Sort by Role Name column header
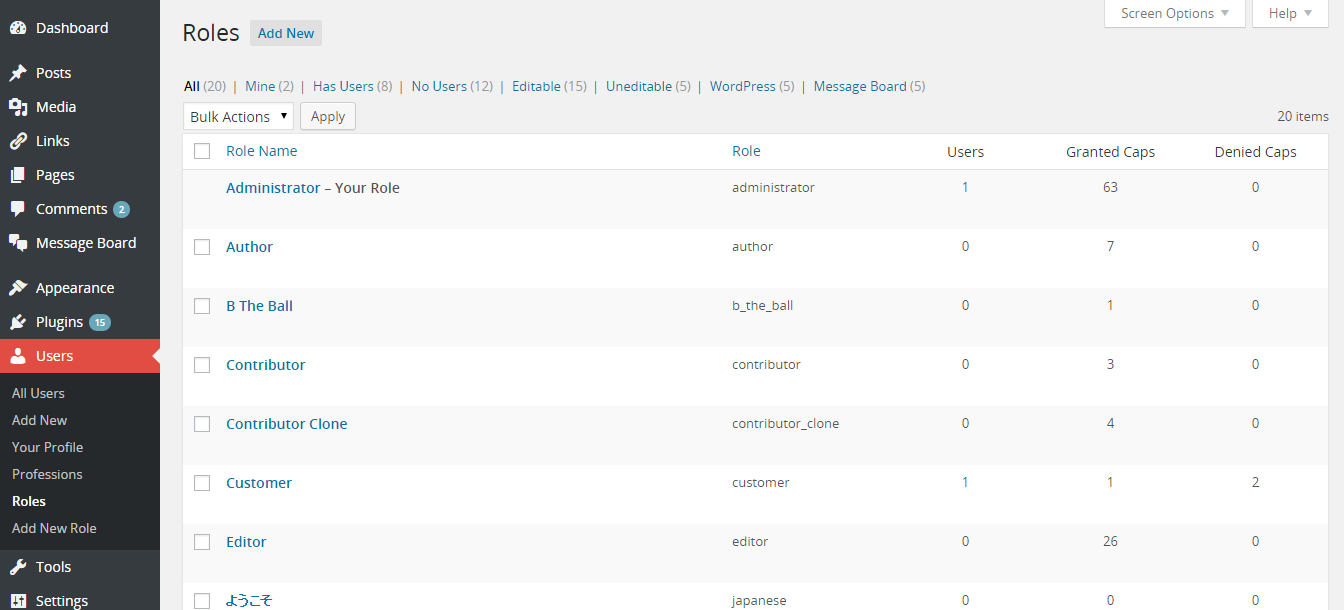 click(x=262, y=151)
